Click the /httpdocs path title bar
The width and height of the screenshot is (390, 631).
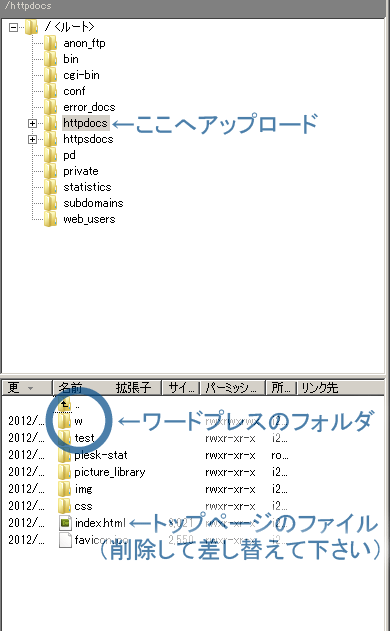193,6
